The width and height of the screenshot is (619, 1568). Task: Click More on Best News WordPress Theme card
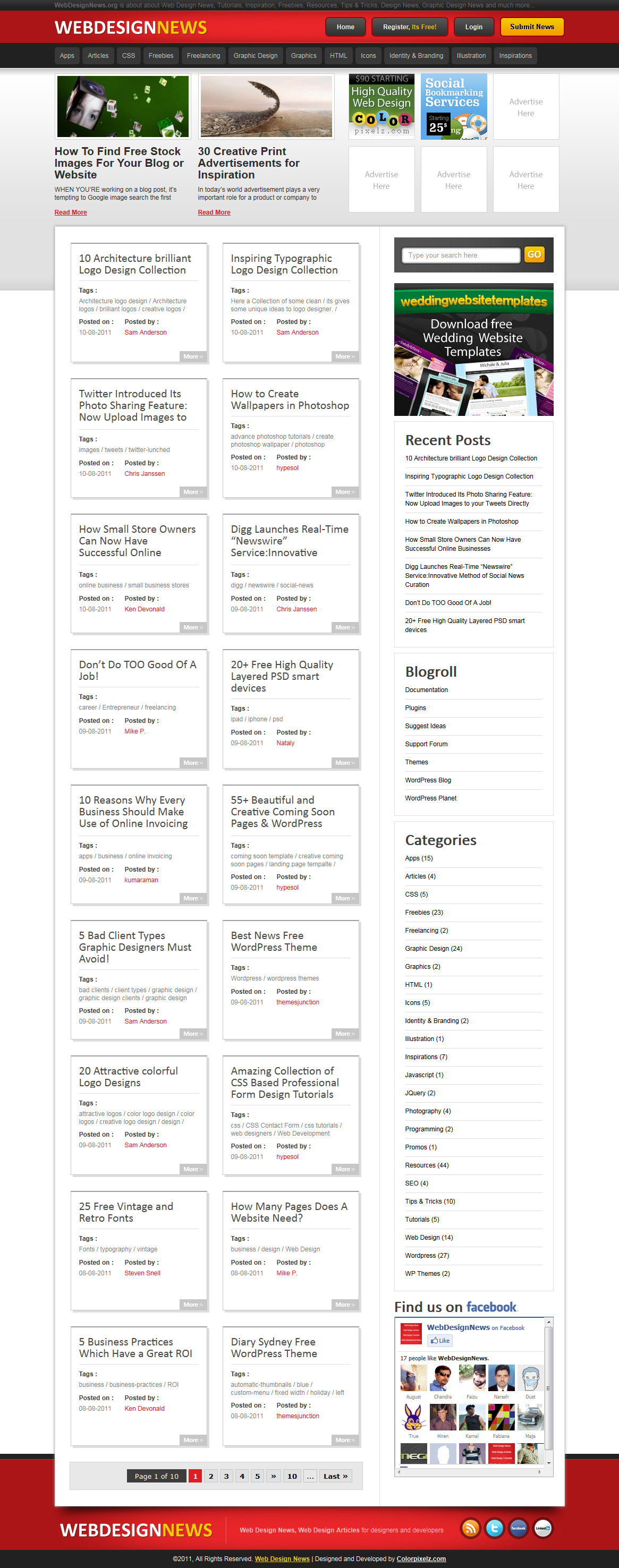(x=345, y=1034)
